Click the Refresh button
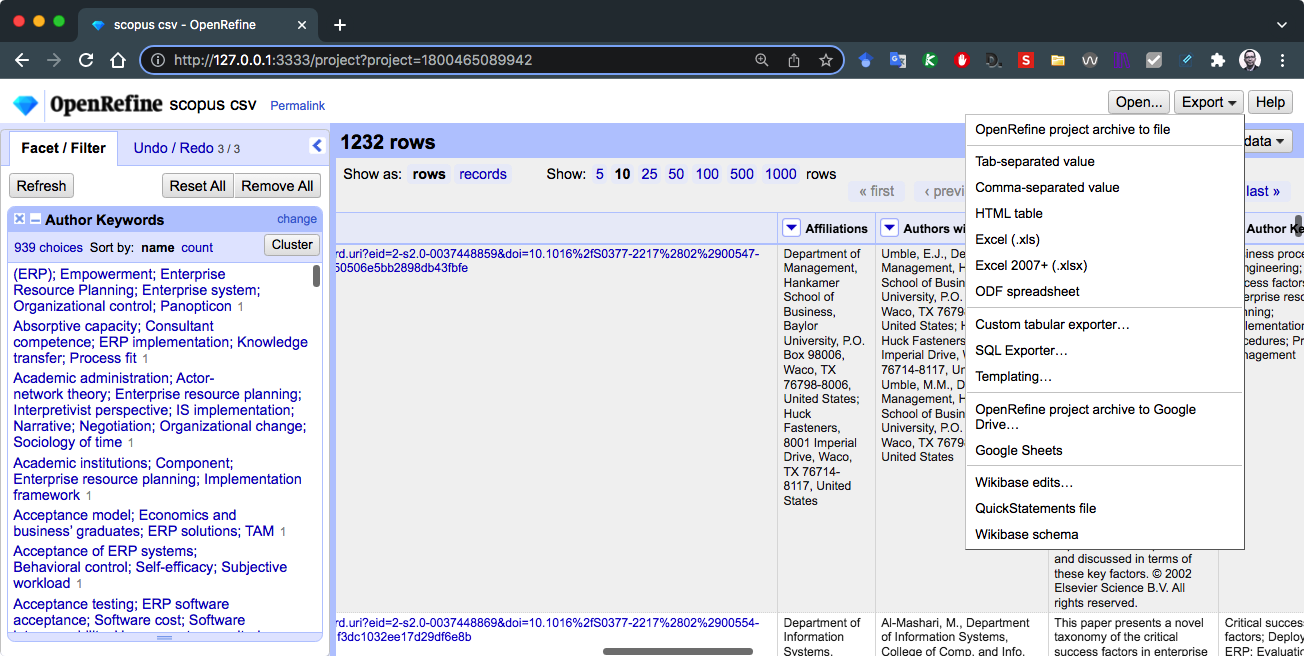Image resolution: width=1304 pixels, height=656 pixels. pyautogui.click(x=41, y=186)
